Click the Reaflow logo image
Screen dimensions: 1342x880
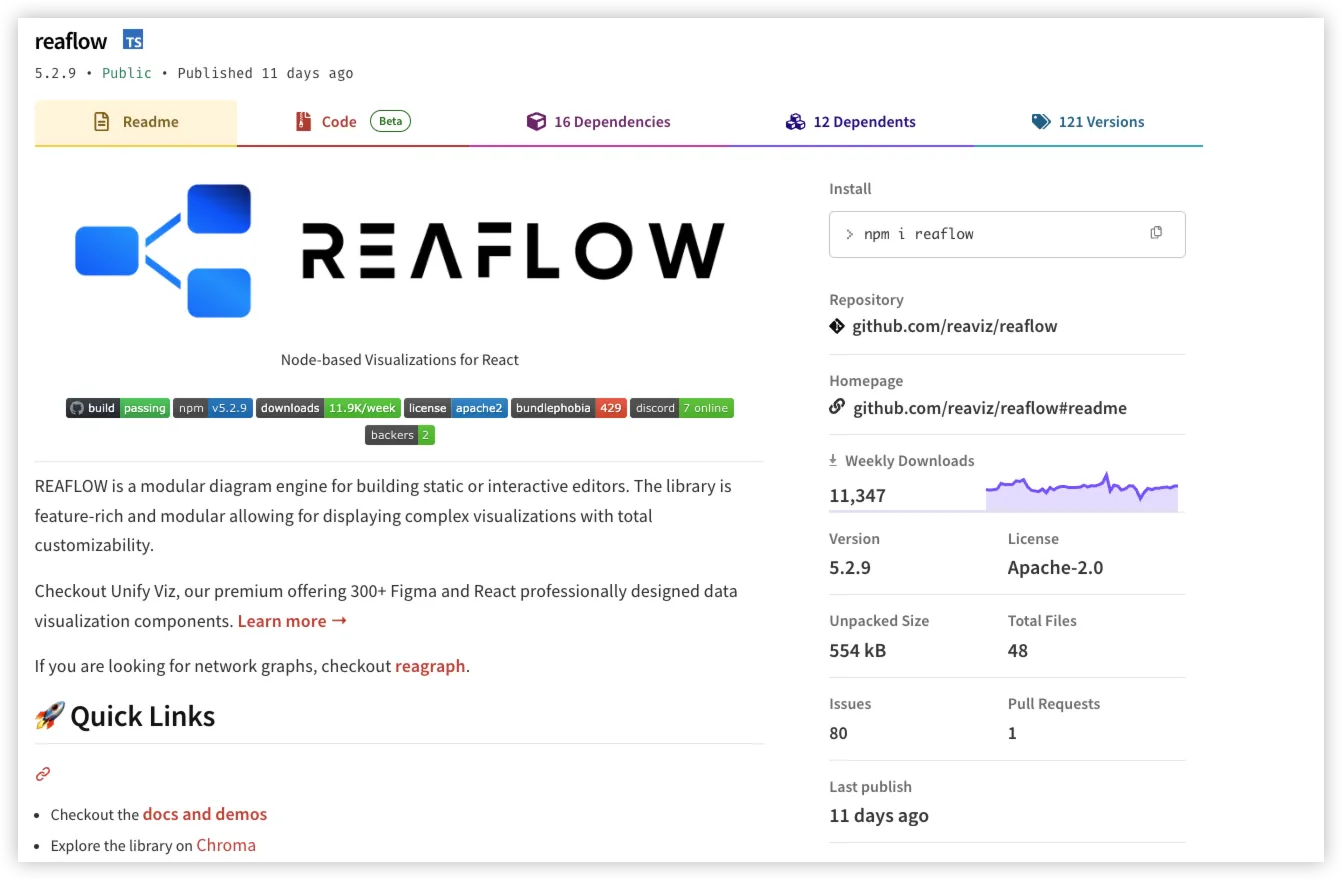click(x=399, y=250)
